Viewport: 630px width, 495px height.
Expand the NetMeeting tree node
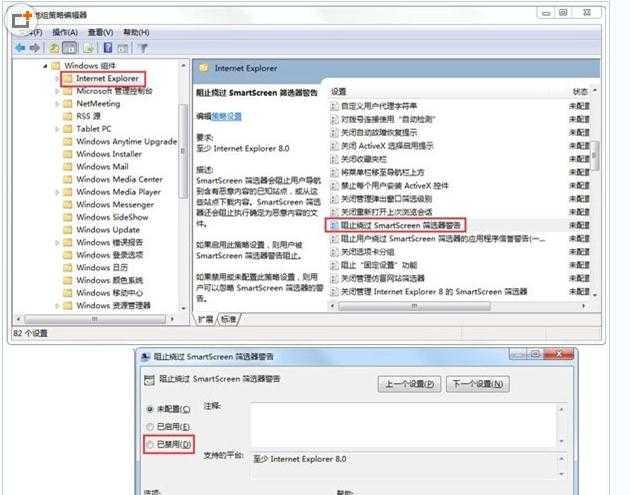(x=57, y=104)
